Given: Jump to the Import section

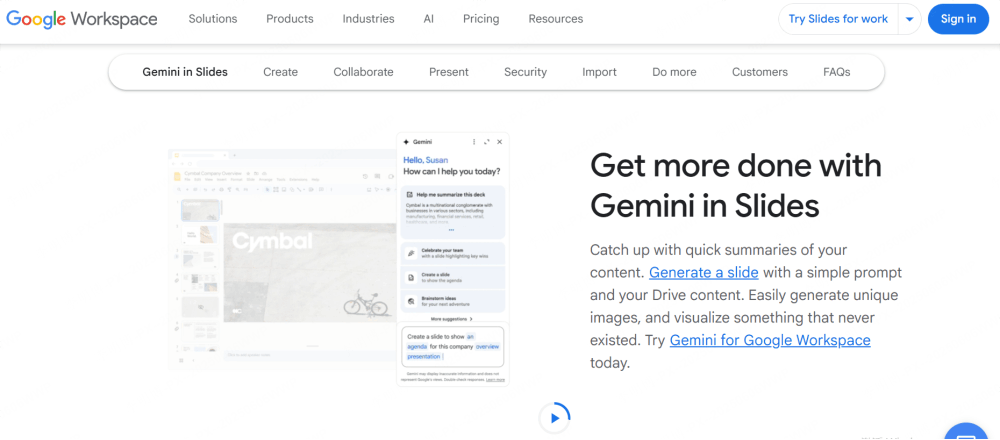Looking at the screenshot, I should pos(599,72).
